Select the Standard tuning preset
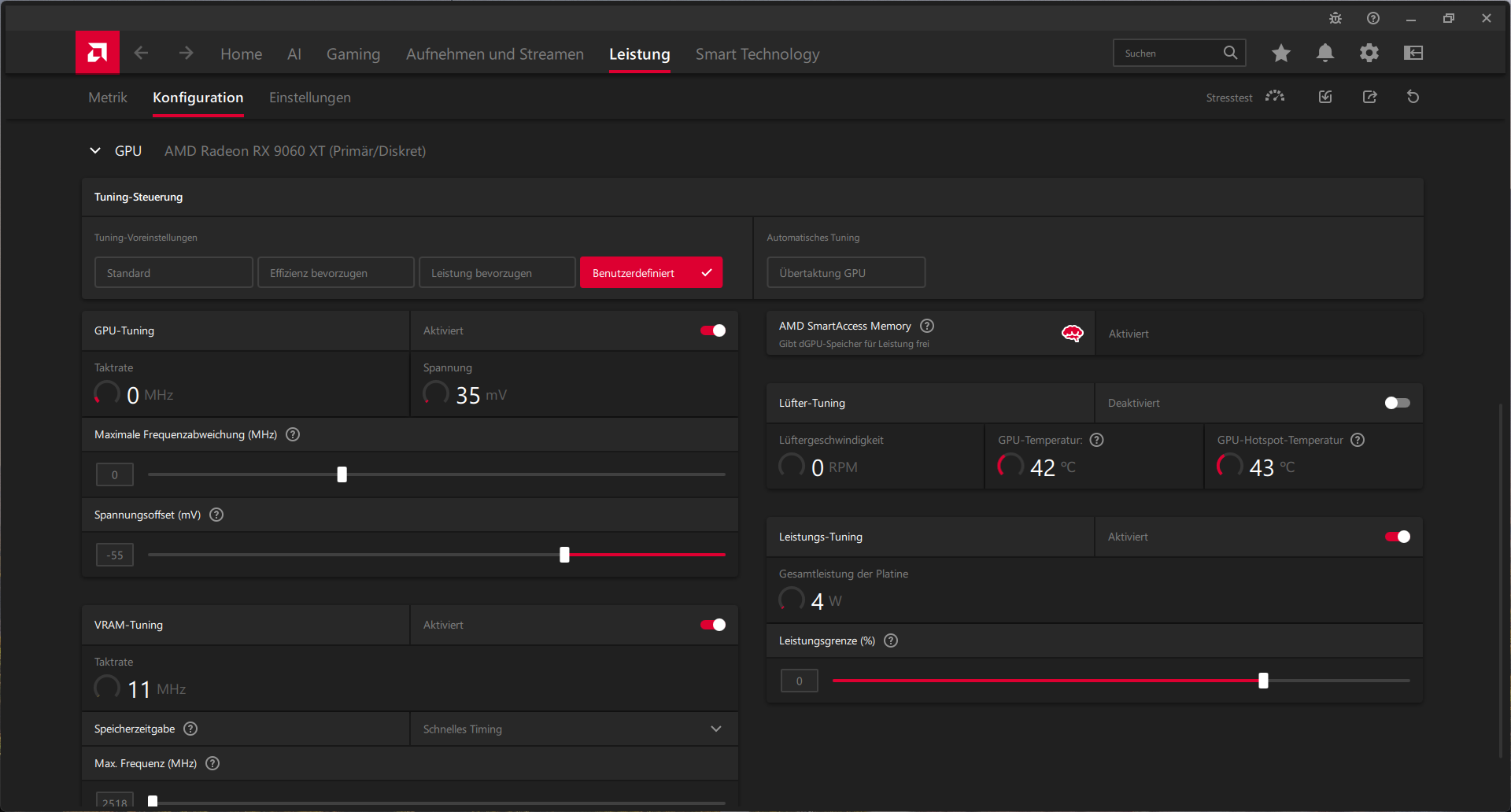The image size is (1511, 812). point(174,272)
